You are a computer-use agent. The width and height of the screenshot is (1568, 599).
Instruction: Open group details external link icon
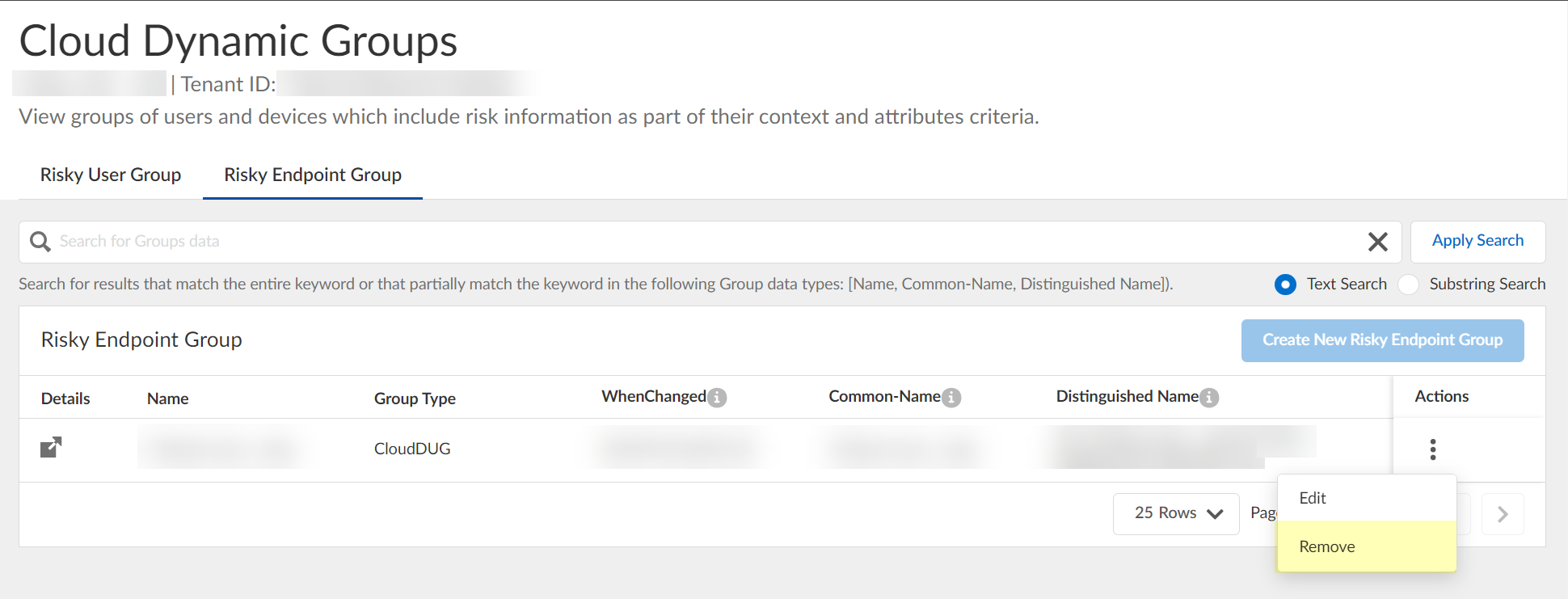click(x=51, y=448)
